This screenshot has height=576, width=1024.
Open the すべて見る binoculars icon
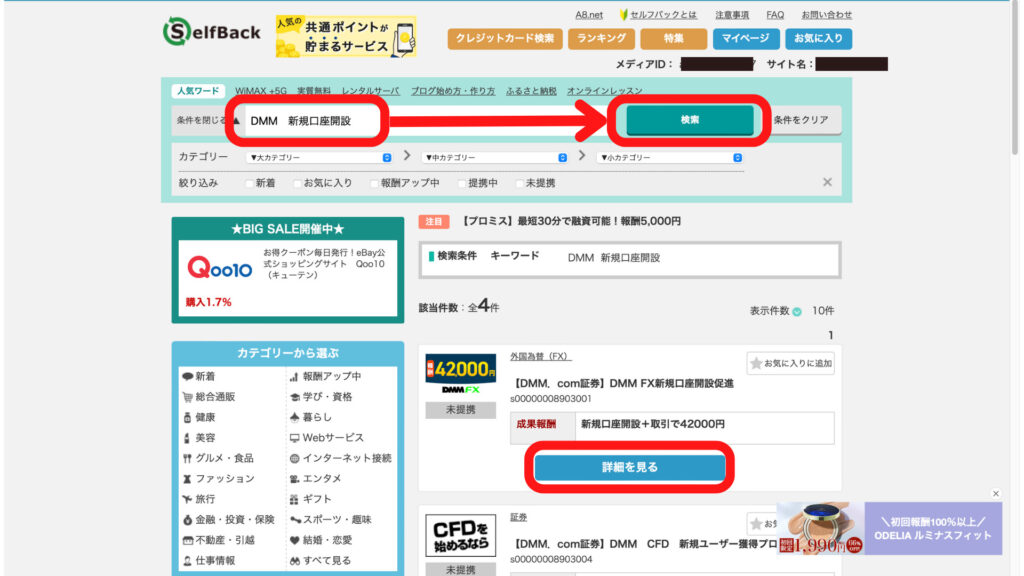coord(295,560)
